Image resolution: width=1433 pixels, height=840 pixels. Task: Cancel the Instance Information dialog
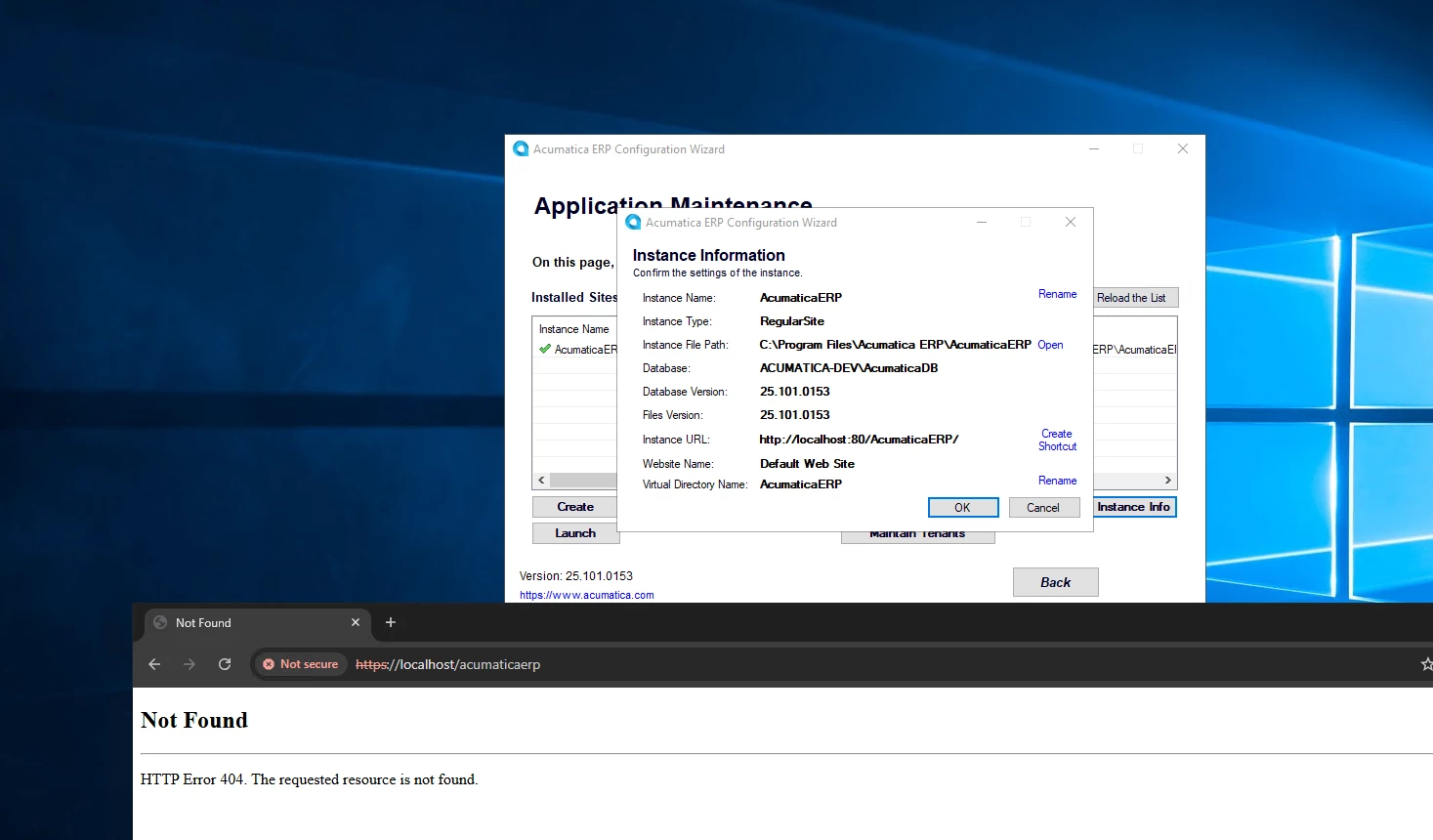coord(1043,508)
